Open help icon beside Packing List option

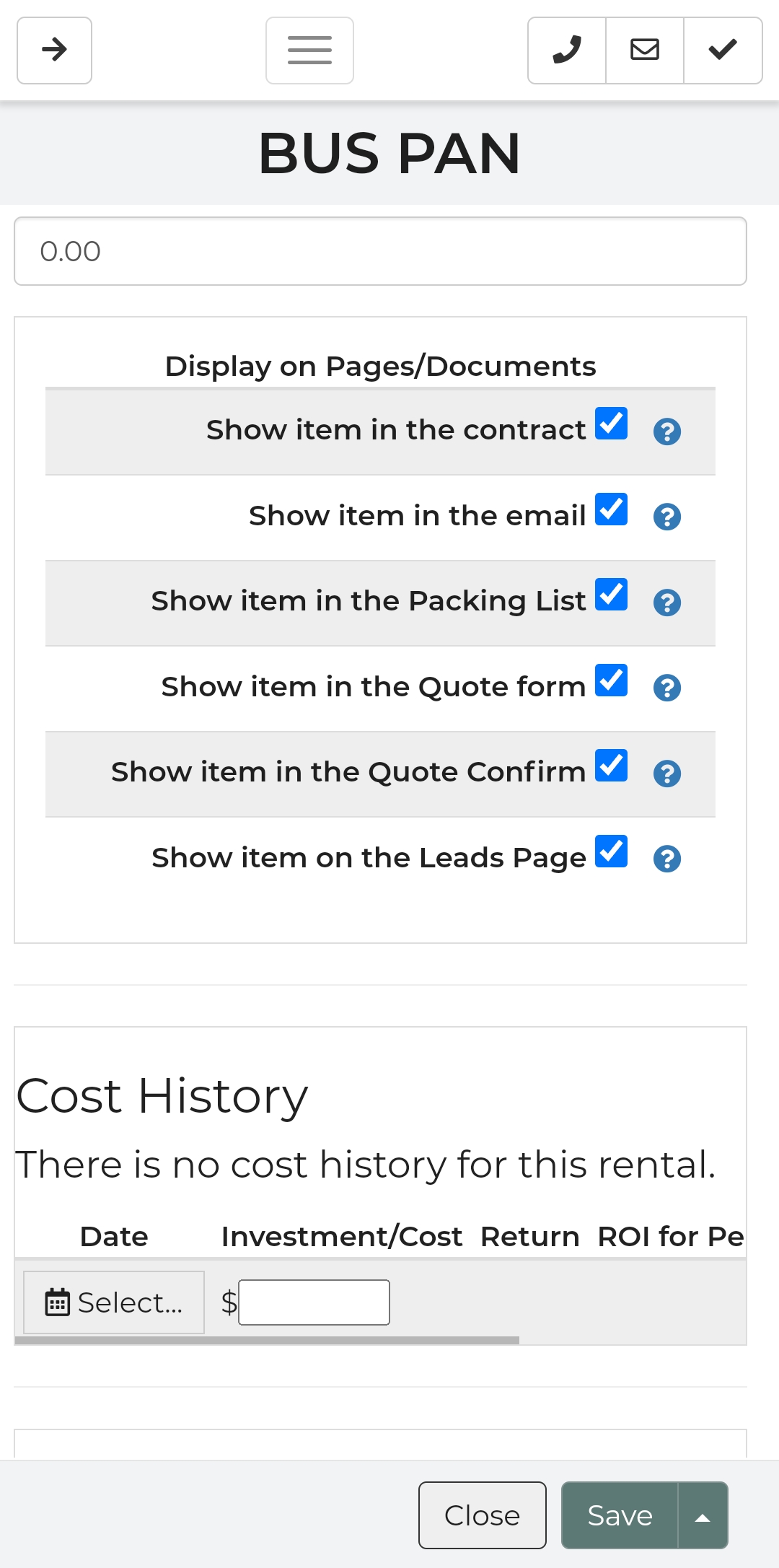[x=667, y=603]
